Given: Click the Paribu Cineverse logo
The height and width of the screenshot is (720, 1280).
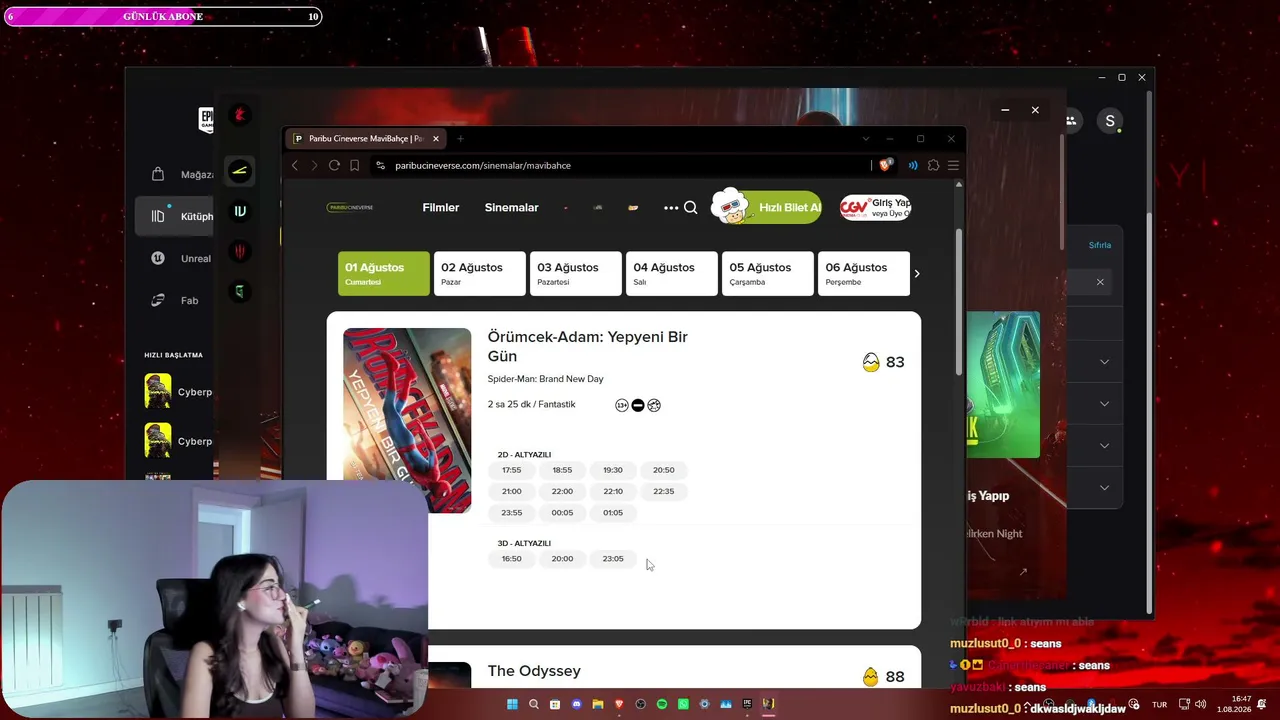Looking at the screenshot, I should [x=350, y=208].
